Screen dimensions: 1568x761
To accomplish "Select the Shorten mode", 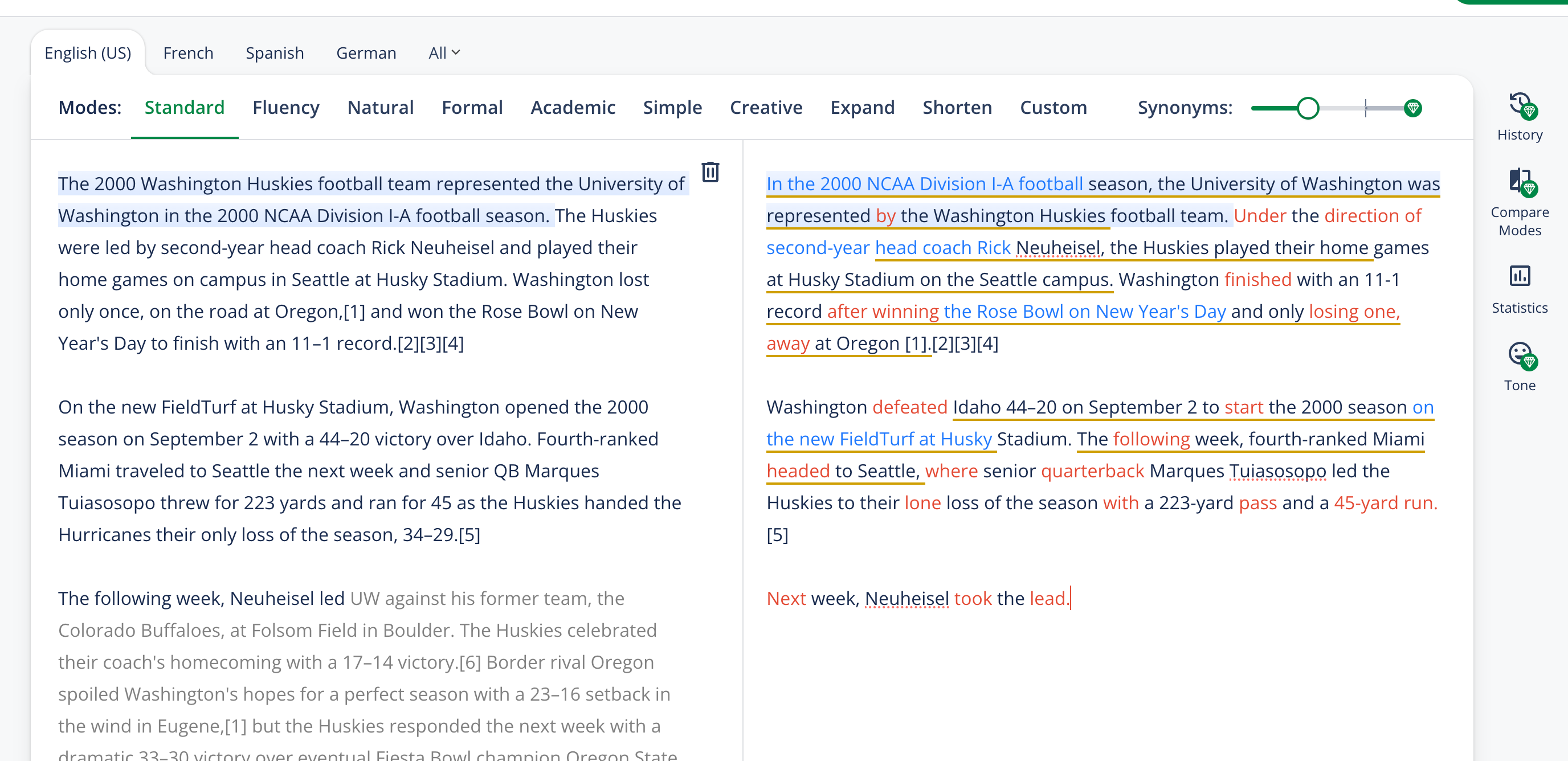I will tap(957, 108).
